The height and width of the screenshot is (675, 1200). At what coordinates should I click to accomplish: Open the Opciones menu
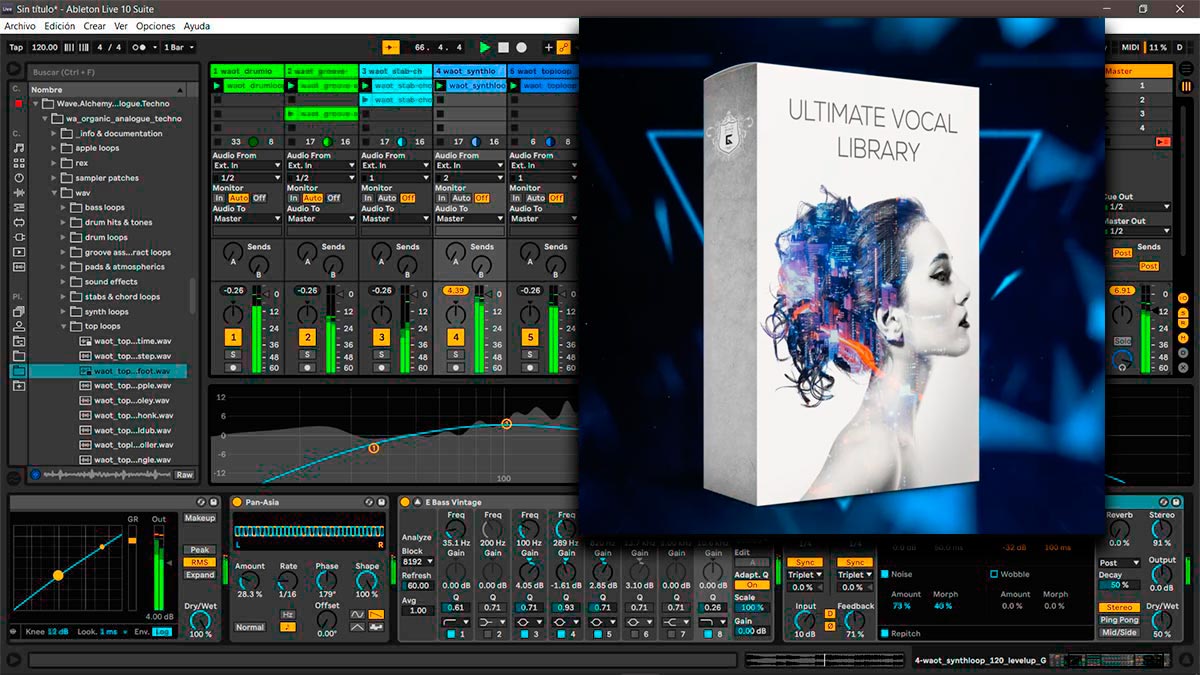[x=155, y=26]
